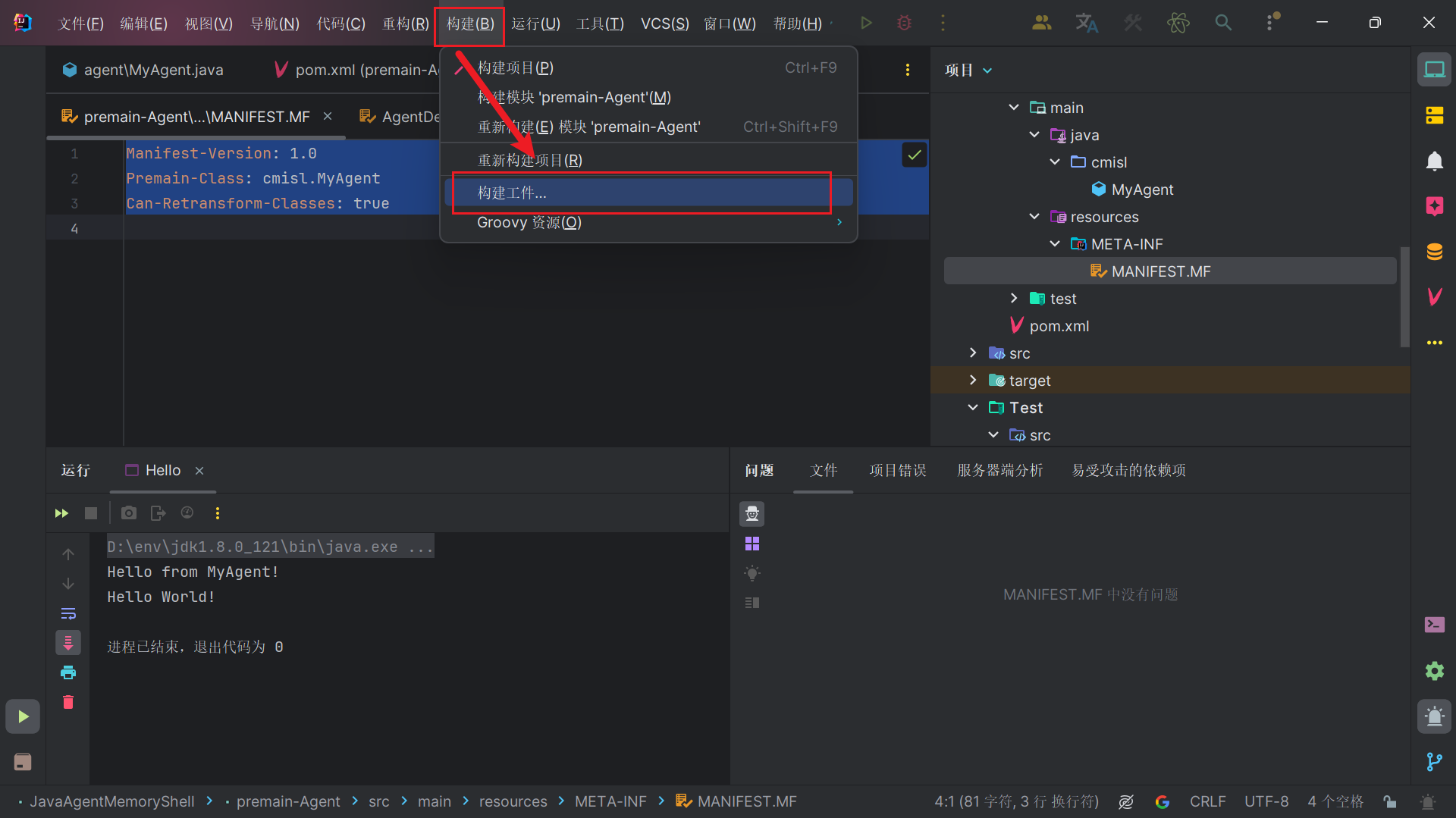Click the AI assistant pink star icon

click(x=1434, y=206)
